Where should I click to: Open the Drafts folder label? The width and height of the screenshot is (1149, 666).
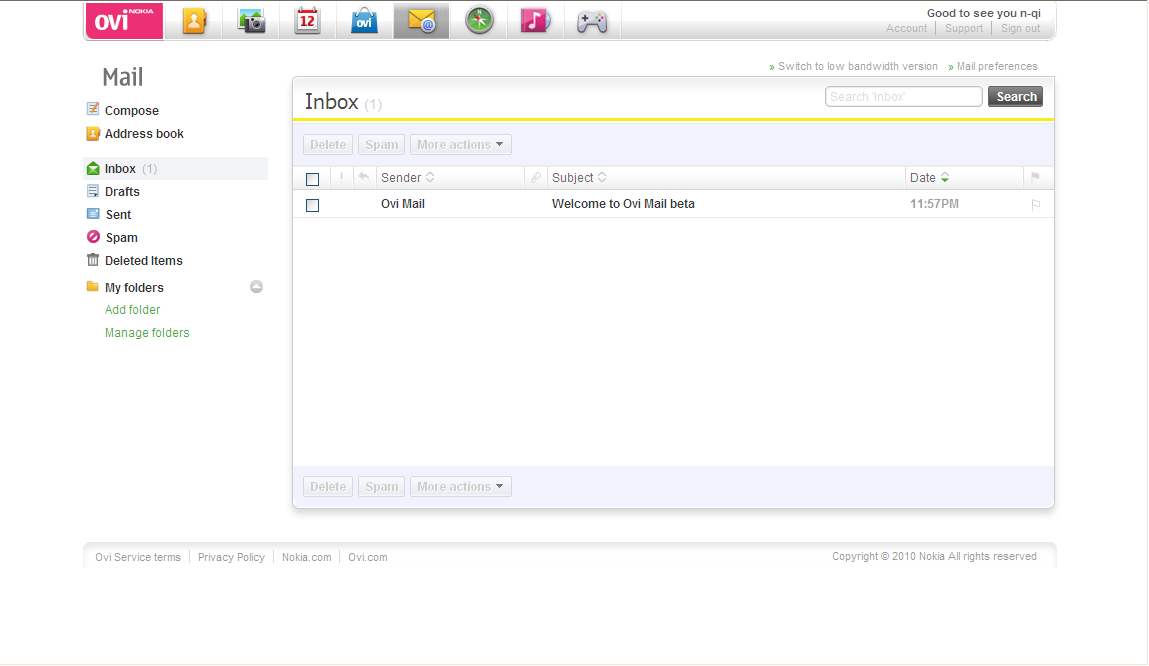click(122, 191)
